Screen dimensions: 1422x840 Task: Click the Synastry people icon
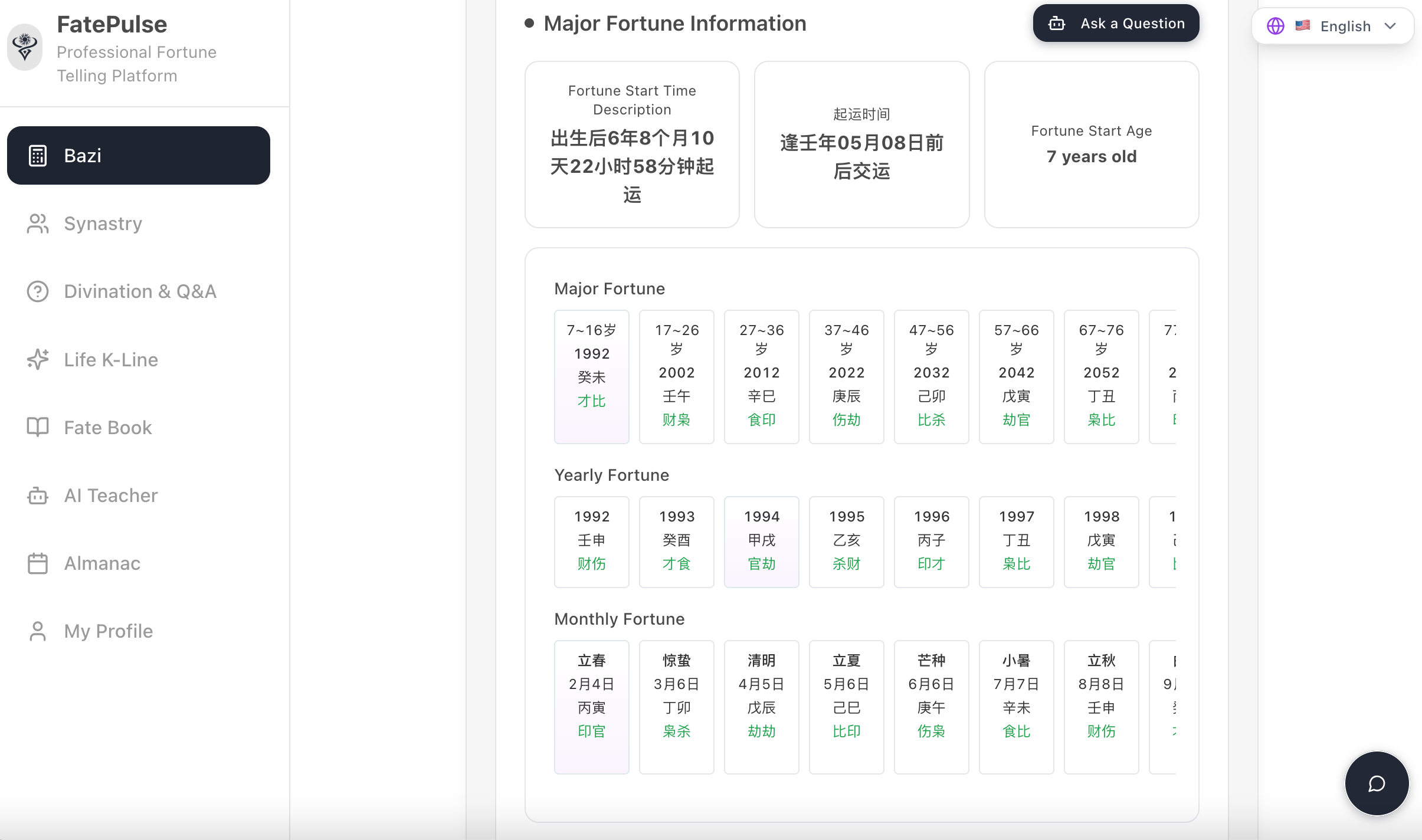click(x=38, y=224)
